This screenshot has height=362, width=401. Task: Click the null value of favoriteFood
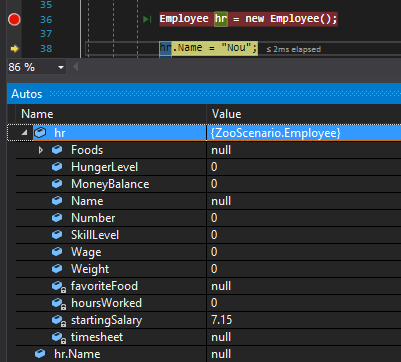(221, 286)
